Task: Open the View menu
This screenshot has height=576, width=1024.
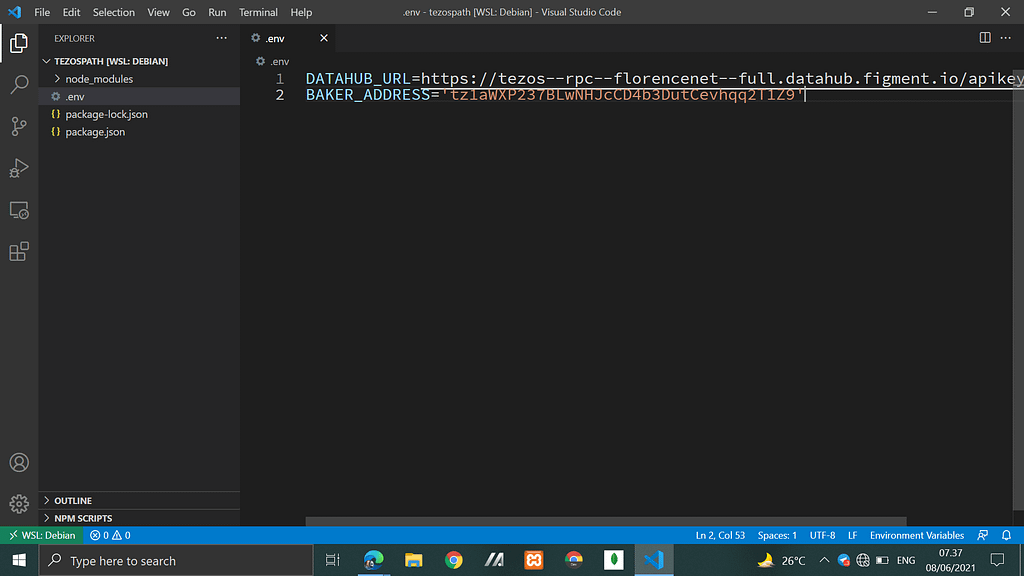Action: [x=158, y=12]
